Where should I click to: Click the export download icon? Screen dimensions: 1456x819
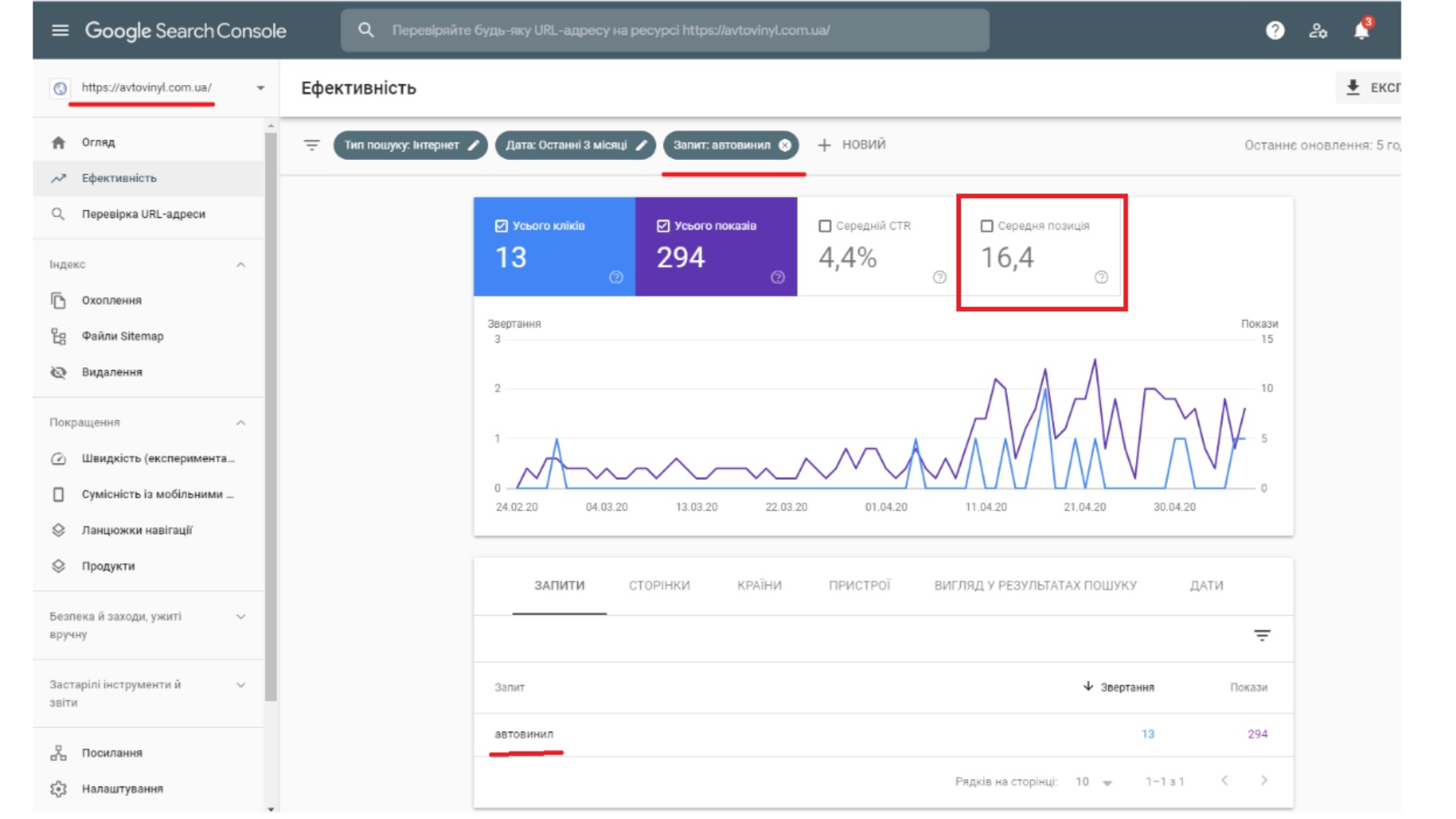[1353, 88]
